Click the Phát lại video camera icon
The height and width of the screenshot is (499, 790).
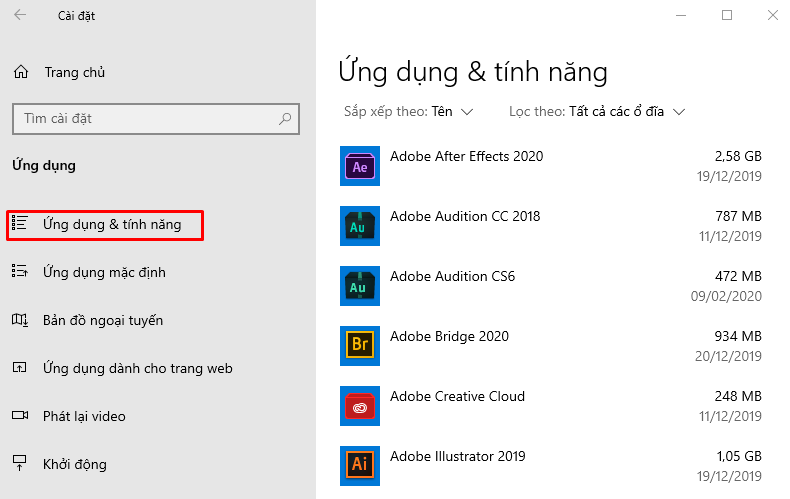click(20, 415)
